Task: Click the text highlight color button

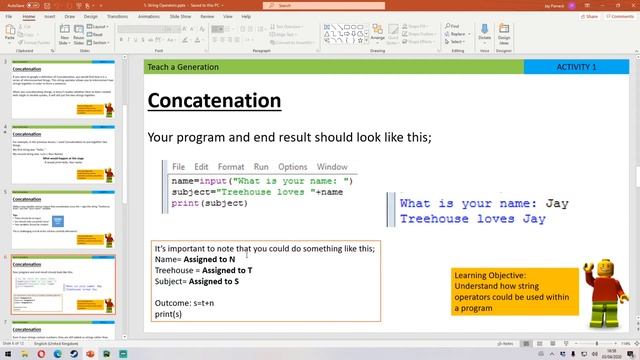Action: [185, 40]
